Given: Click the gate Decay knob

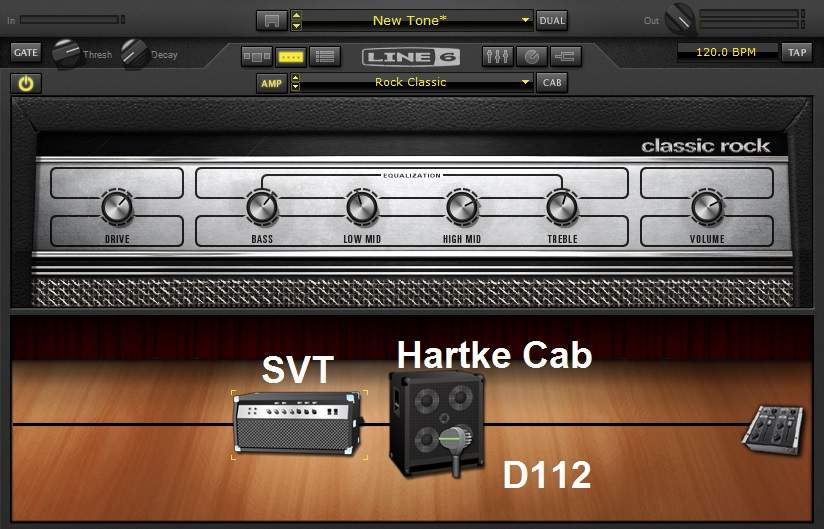Looking at the screenshot, I should tap(135, 53).
